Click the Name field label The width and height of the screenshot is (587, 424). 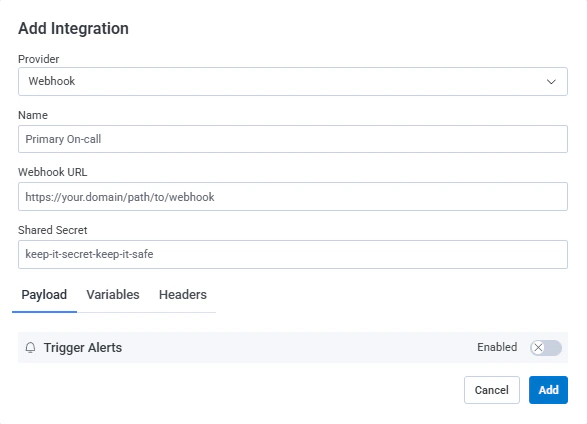pos(33,115)
